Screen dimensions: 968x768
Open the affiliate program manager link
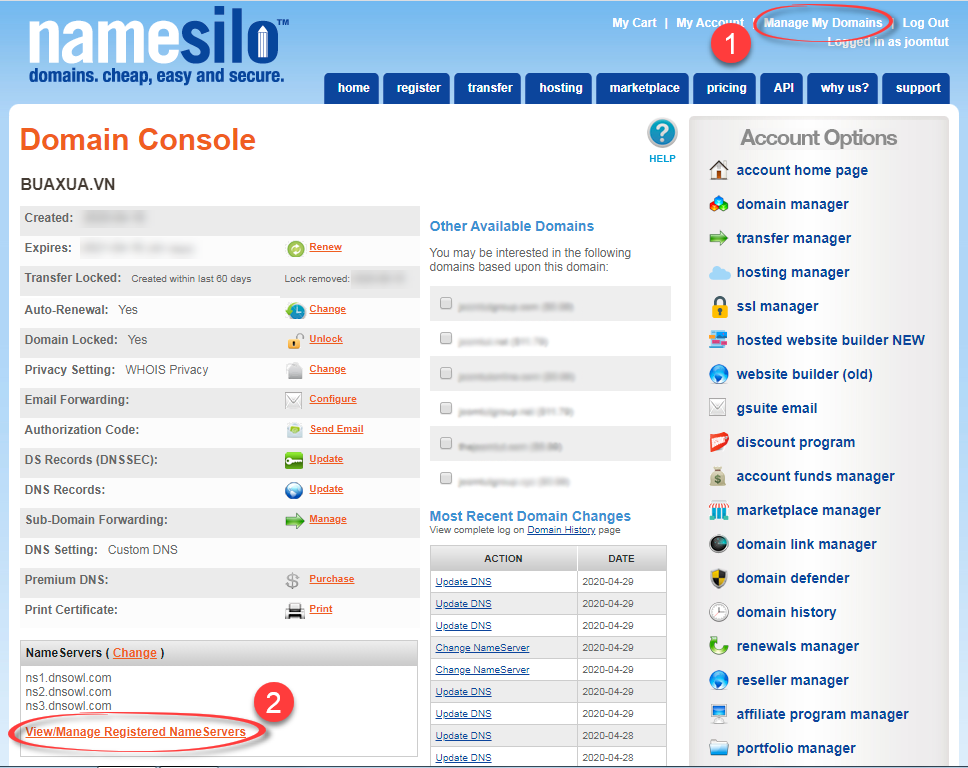[x=822, y=714]
